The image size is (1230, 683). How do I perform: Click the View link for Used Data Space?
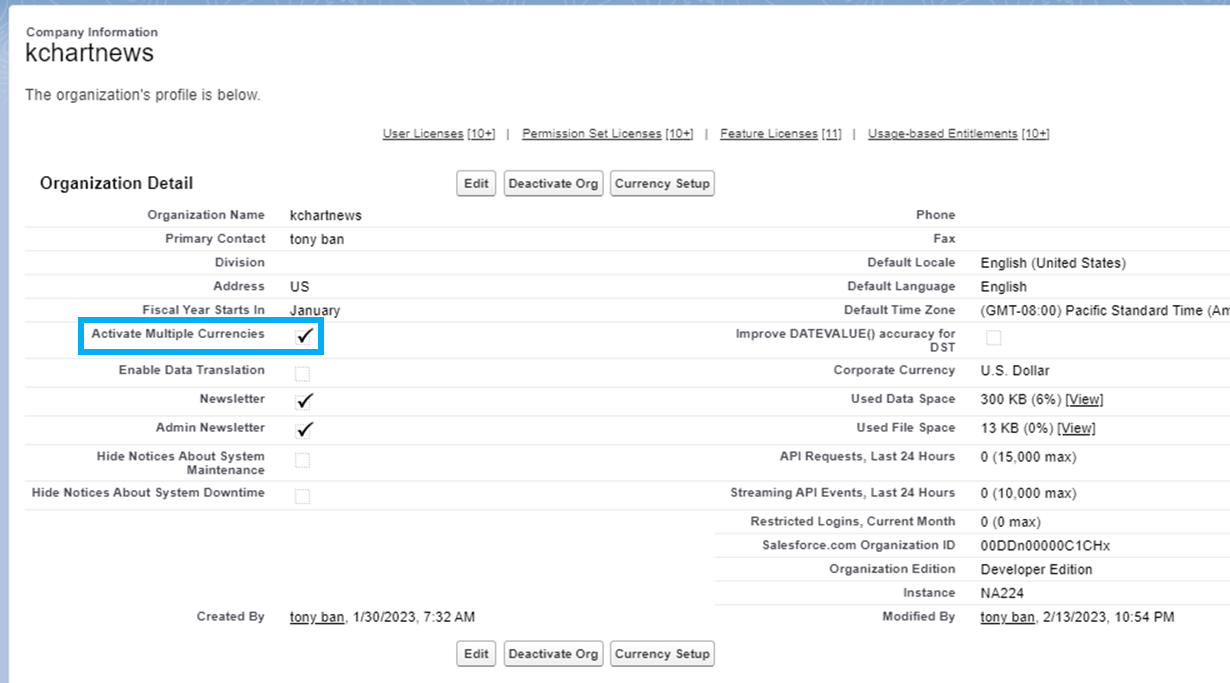coord(1084,399)
